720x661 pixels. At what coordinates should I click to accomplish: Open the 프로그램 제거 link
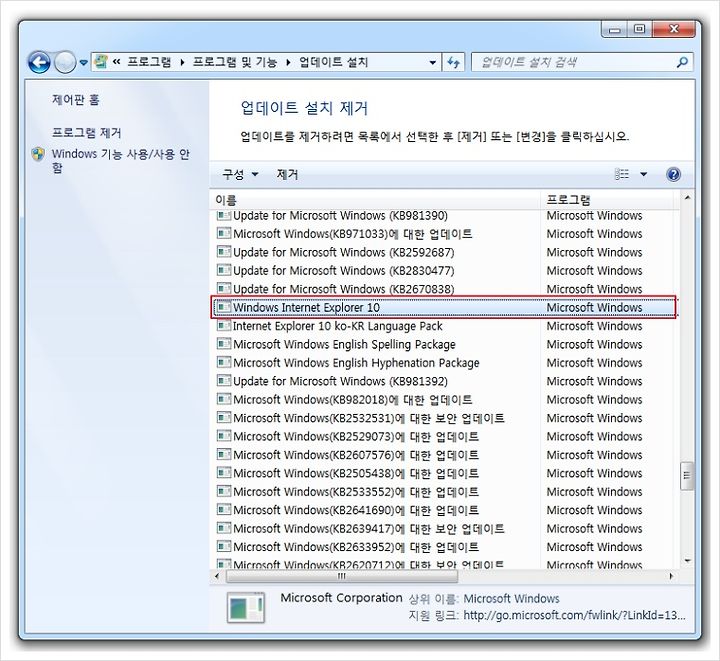(x=86, y=133)
